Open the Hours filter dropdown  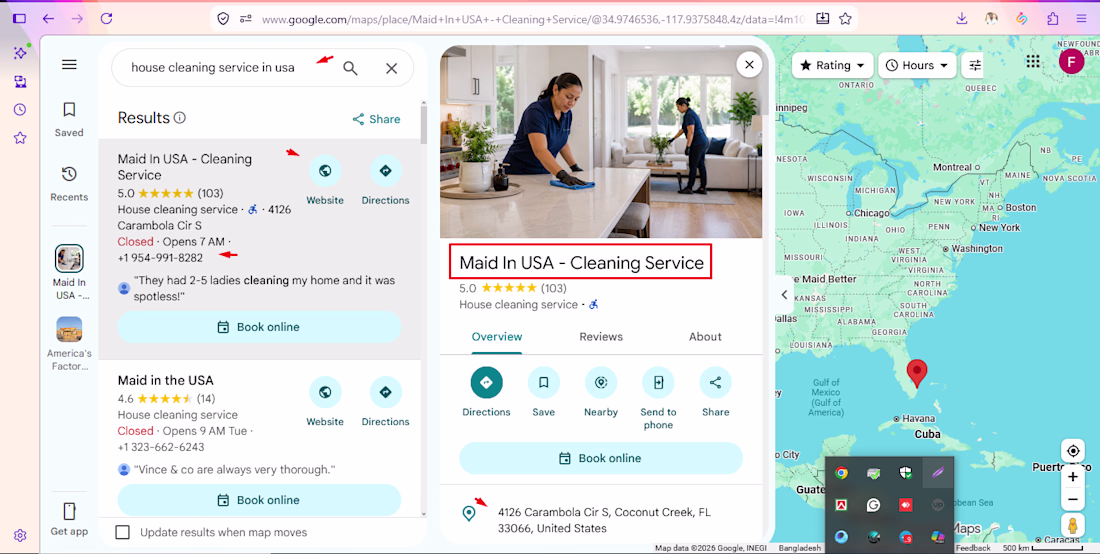click(x=917, y=65)
